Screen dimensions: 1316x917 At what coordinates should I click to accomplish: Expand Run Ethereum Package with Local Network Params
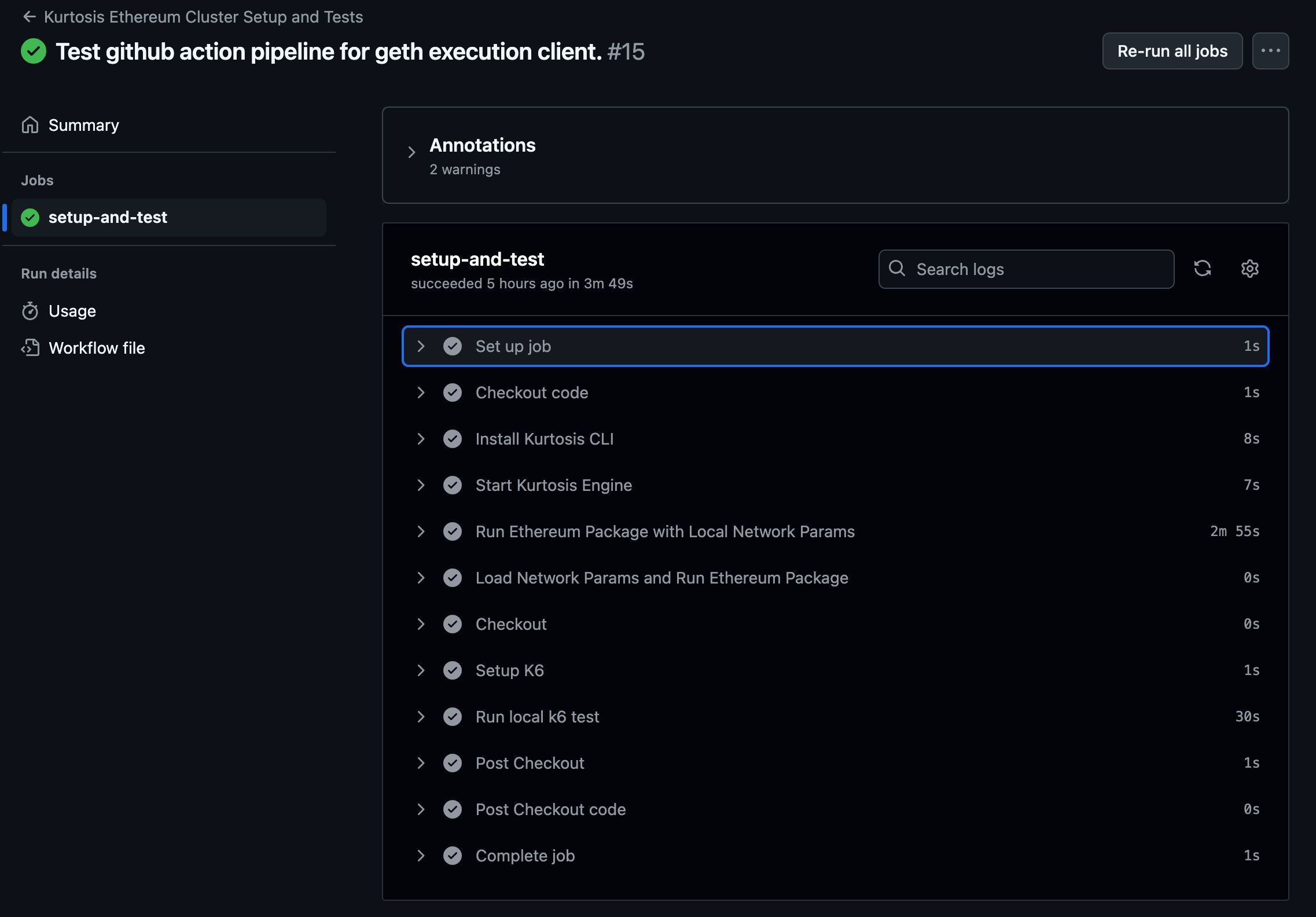pos(836,531)
